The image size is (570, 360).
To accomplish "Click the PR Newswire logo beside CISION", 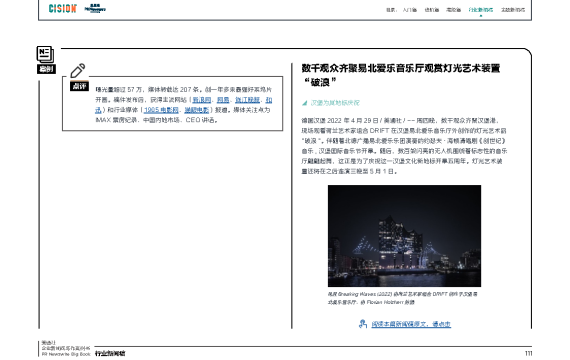I will click(x=95, y=8).
